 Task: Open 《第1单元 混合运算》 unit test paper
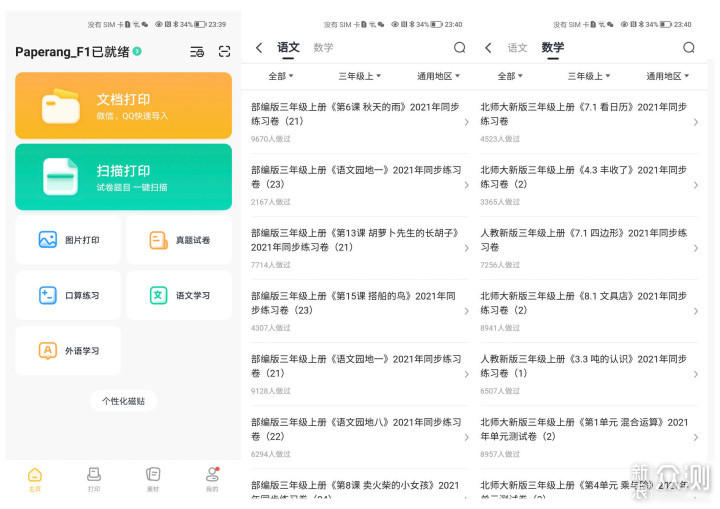(589, 437)
